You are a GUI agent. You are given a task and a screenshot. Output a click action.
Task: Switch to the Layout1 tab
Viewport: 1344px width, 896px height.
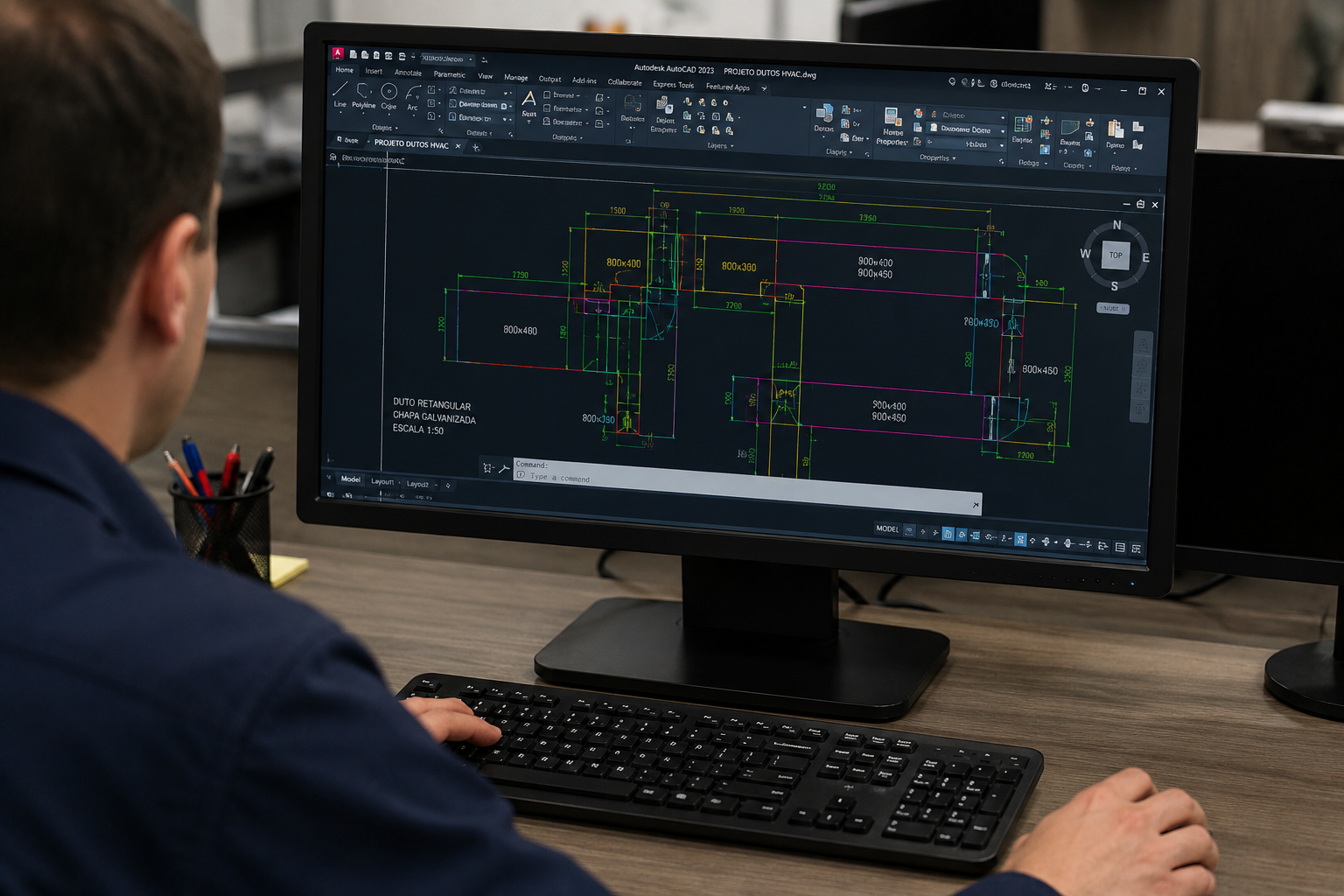382,481
